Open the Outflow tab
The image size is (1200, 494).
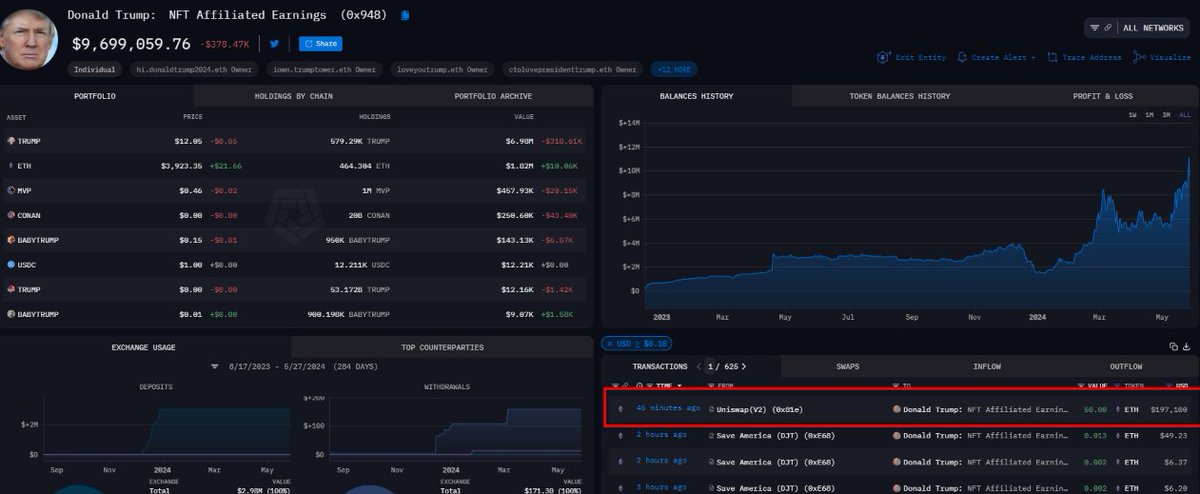1125,367
